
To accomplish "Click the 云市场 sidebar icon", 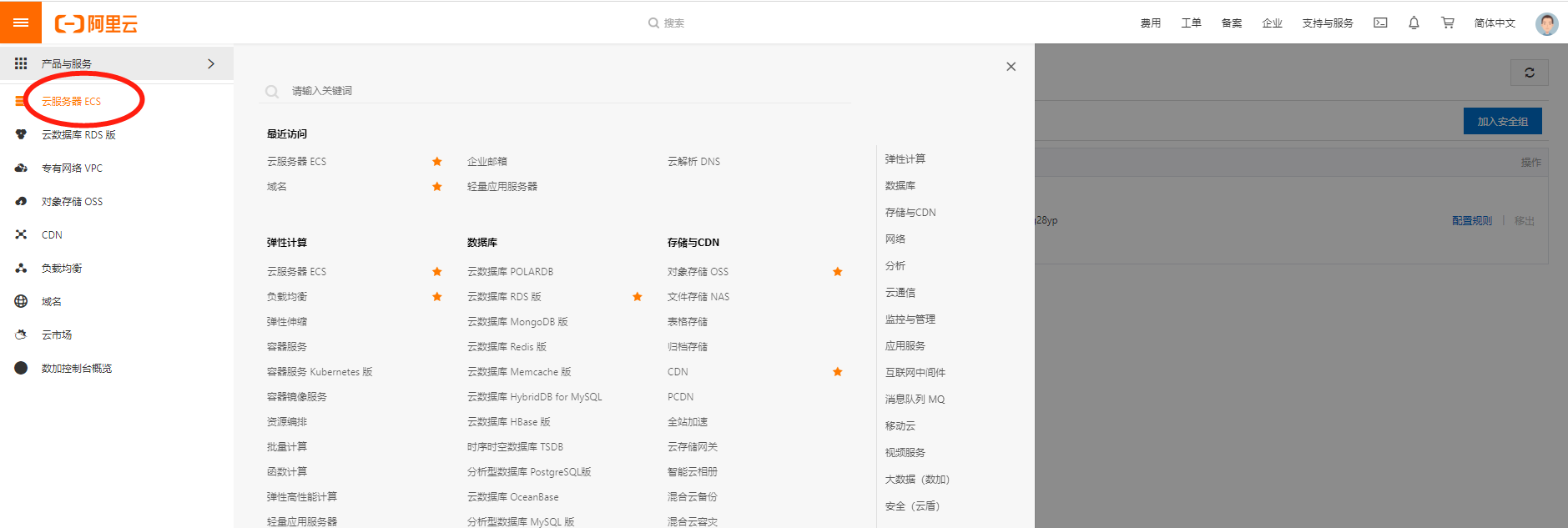I will (x=21, y=334).
